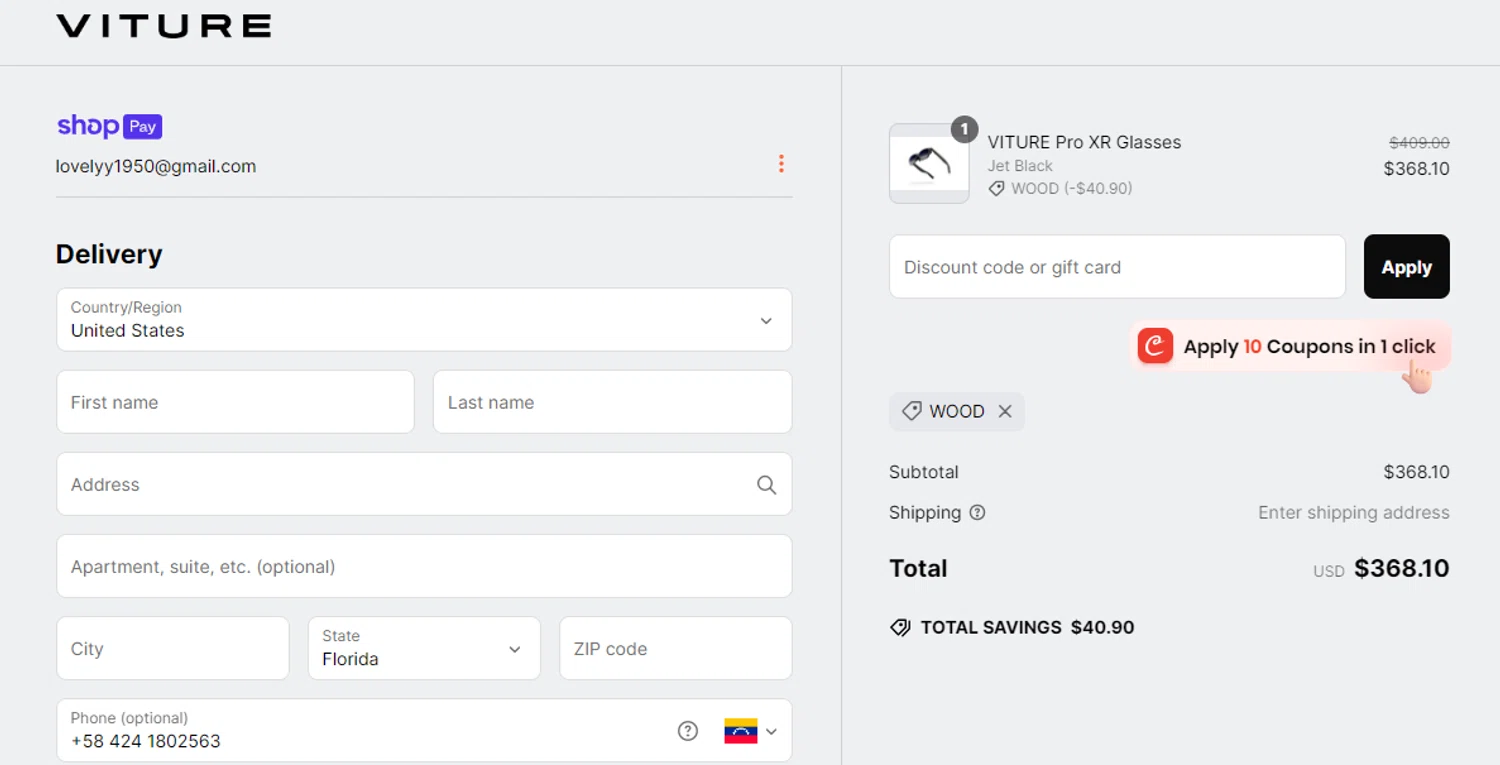Click the Venezuela flag country selector
Image resolution: width=1500 pixels, height=765 pixels.
750,731
